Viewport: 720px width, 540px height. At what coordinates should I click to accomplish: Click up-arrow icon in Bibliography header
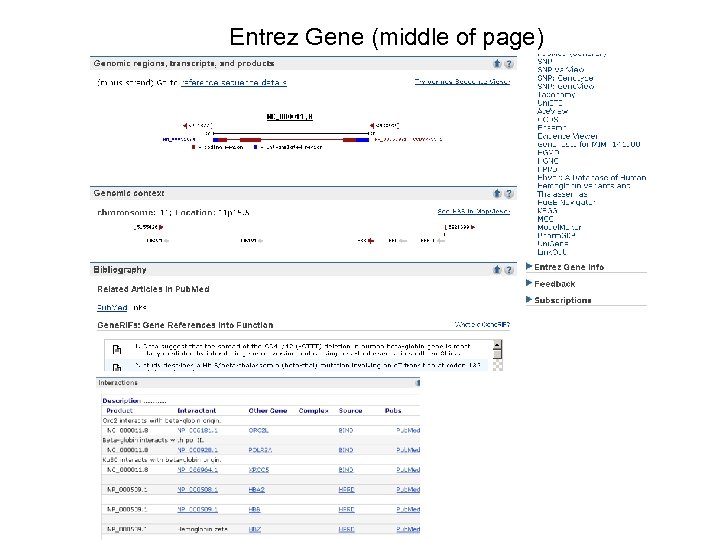pos(497,269)
